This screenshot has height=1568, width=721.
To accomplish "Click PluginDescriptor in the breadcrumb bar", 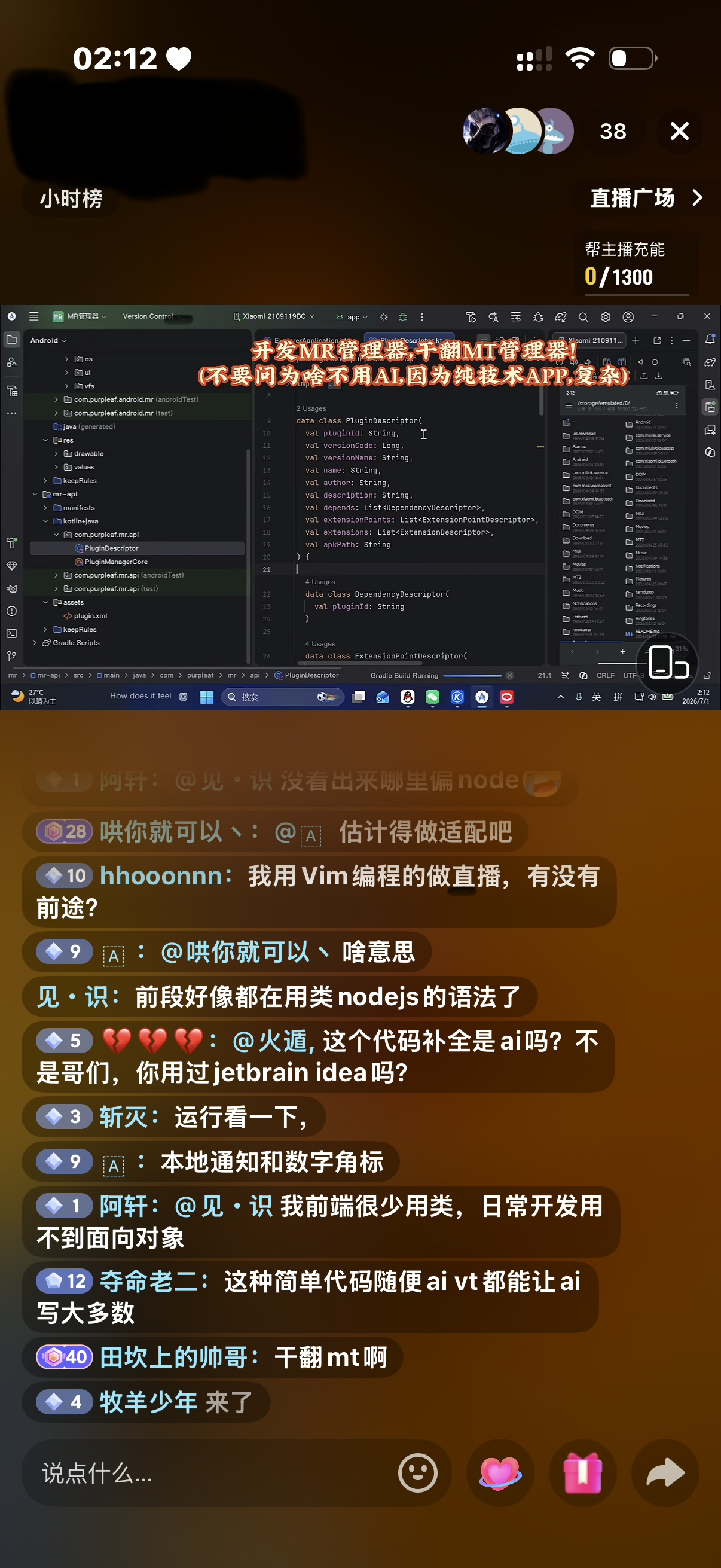I will 307,676.
